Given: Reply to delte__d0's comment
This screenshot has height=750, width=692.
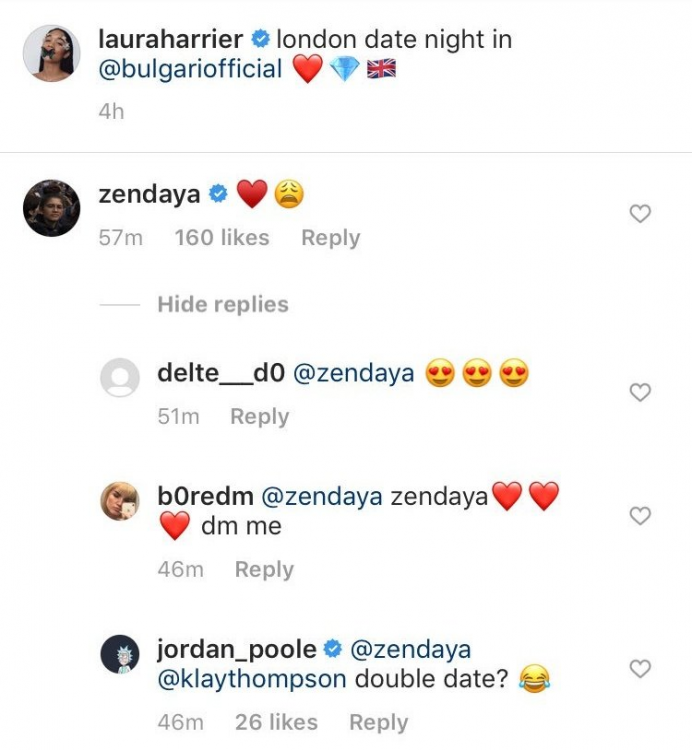Looking at the screenshot, I should click(x=259, y=417).
